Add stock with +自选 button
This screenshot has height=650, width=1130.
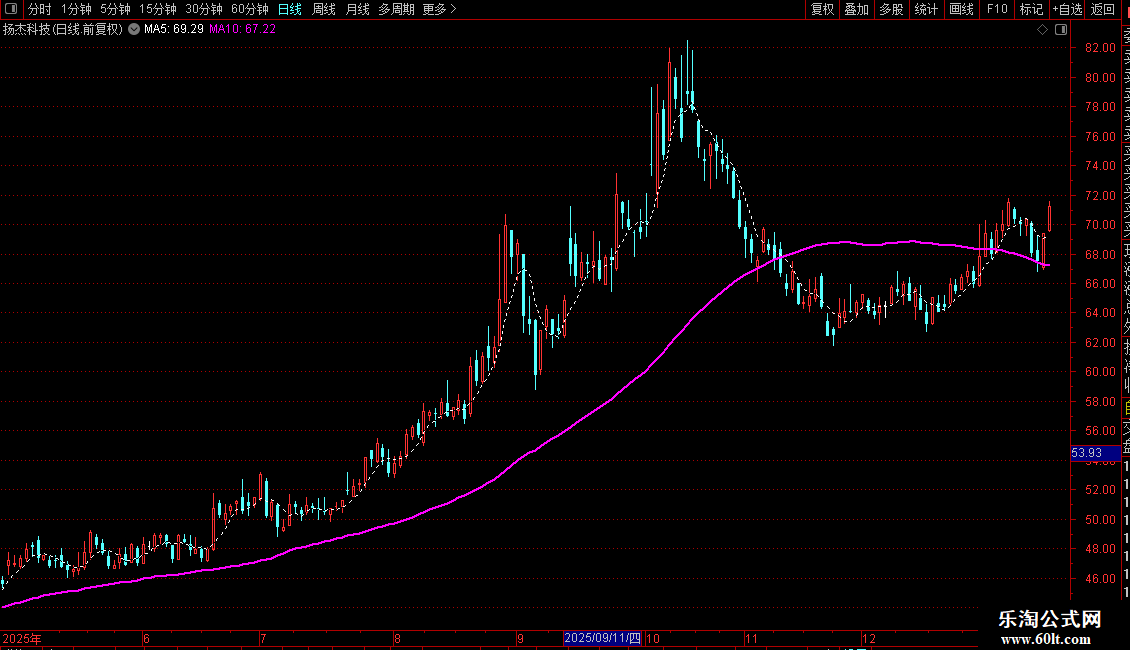[x=1067, y=9]
